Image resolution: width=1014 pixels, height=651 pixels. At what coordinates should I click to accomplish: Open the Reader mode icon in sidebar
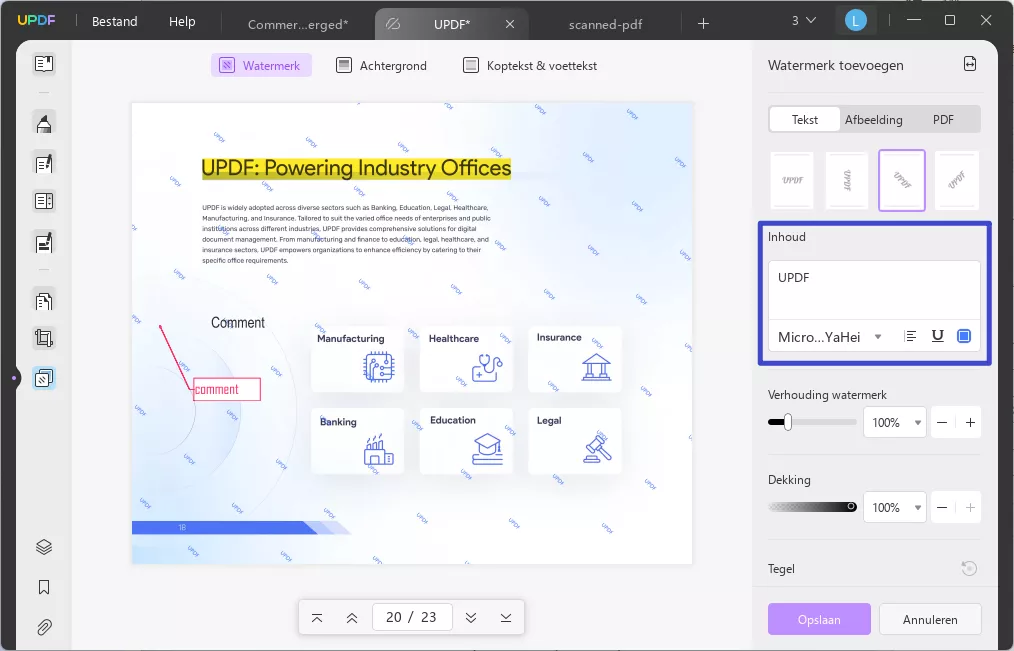click(44, 63)
